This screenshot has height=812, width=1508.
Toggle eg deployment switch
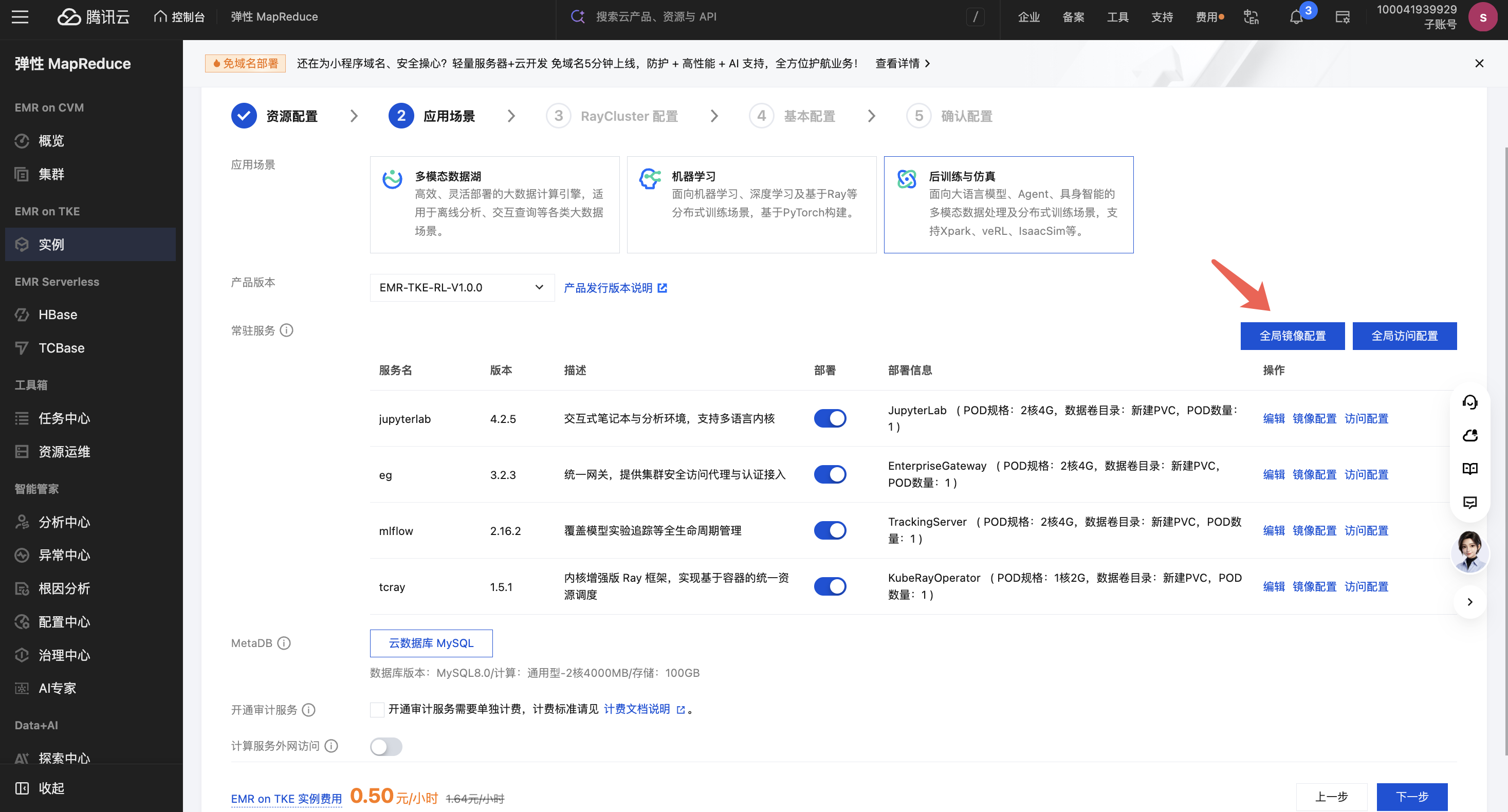coord(830,474)
